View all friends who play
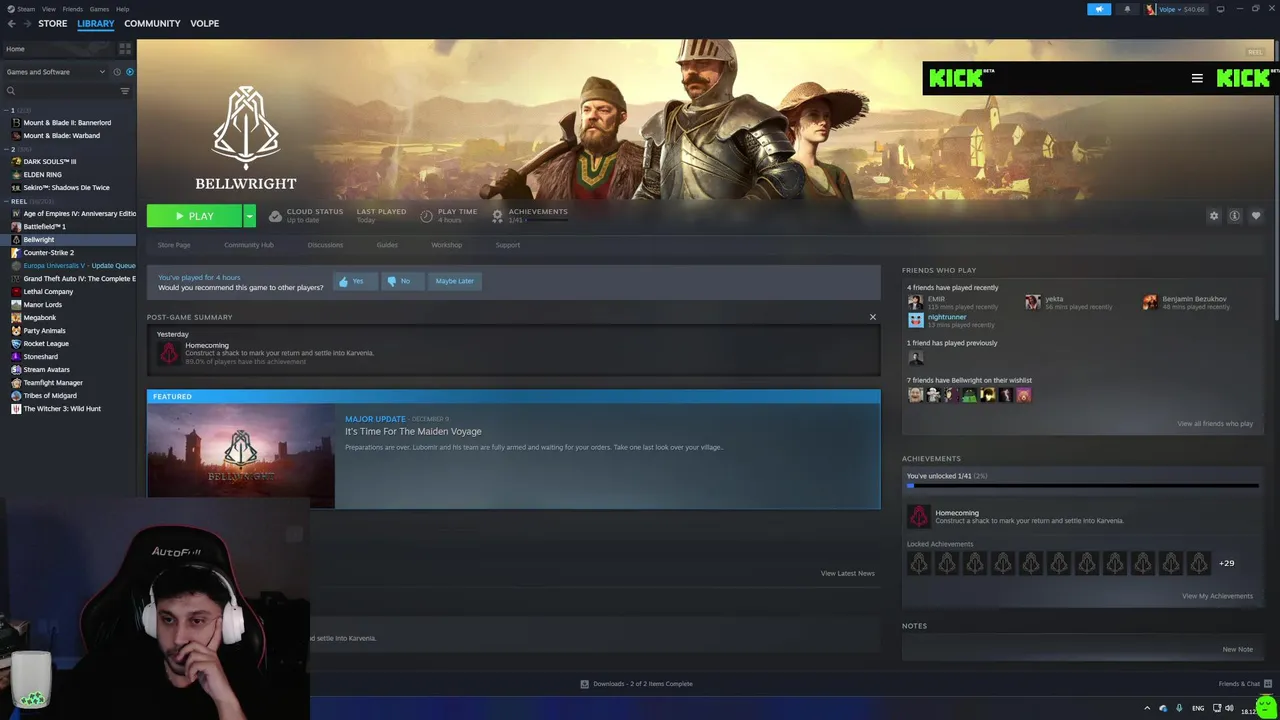The height and width of the screenshot is (720, 1280). click(1215, 423)
